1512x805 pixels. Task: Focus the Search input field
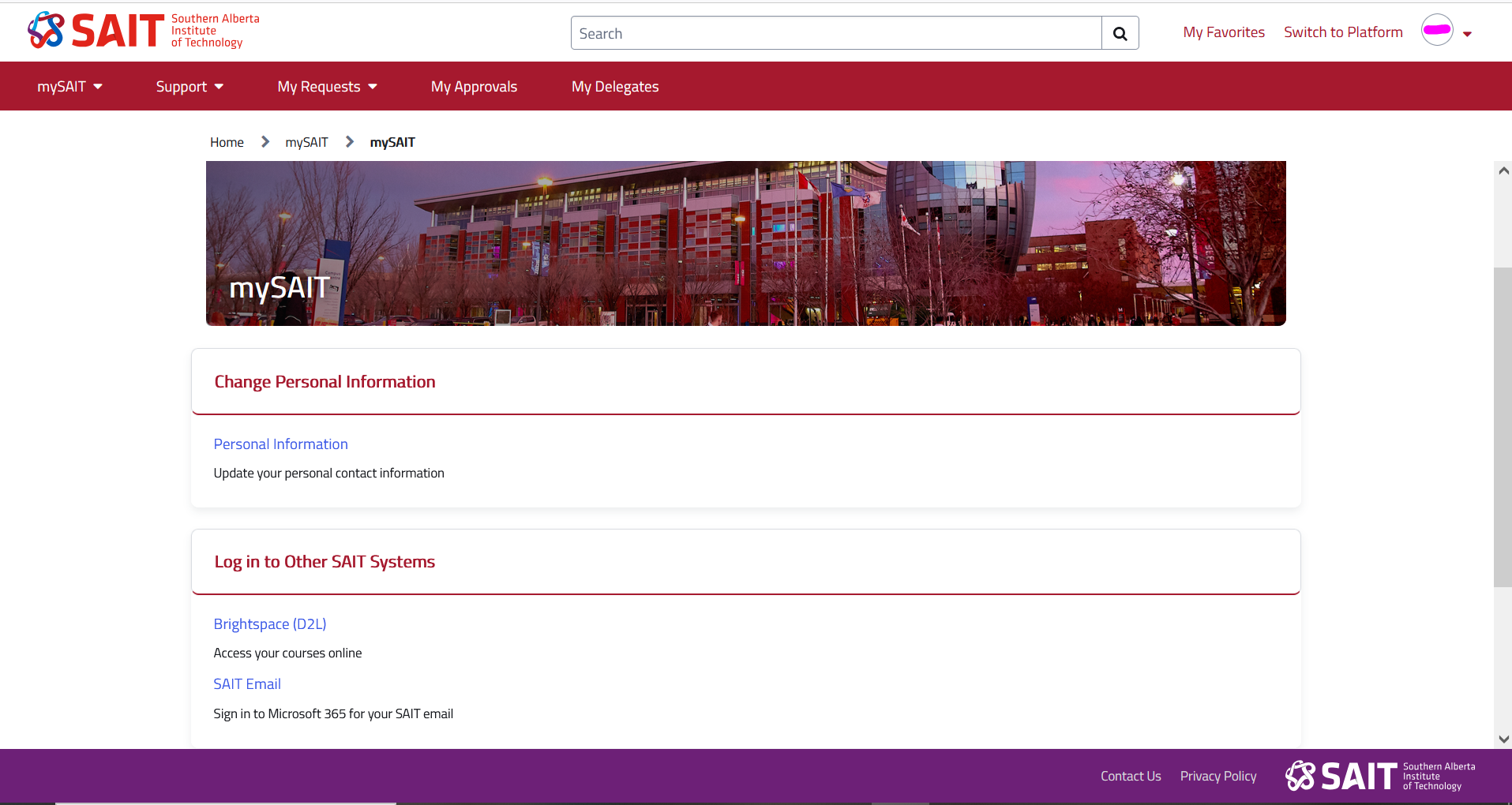coord(836,33)
